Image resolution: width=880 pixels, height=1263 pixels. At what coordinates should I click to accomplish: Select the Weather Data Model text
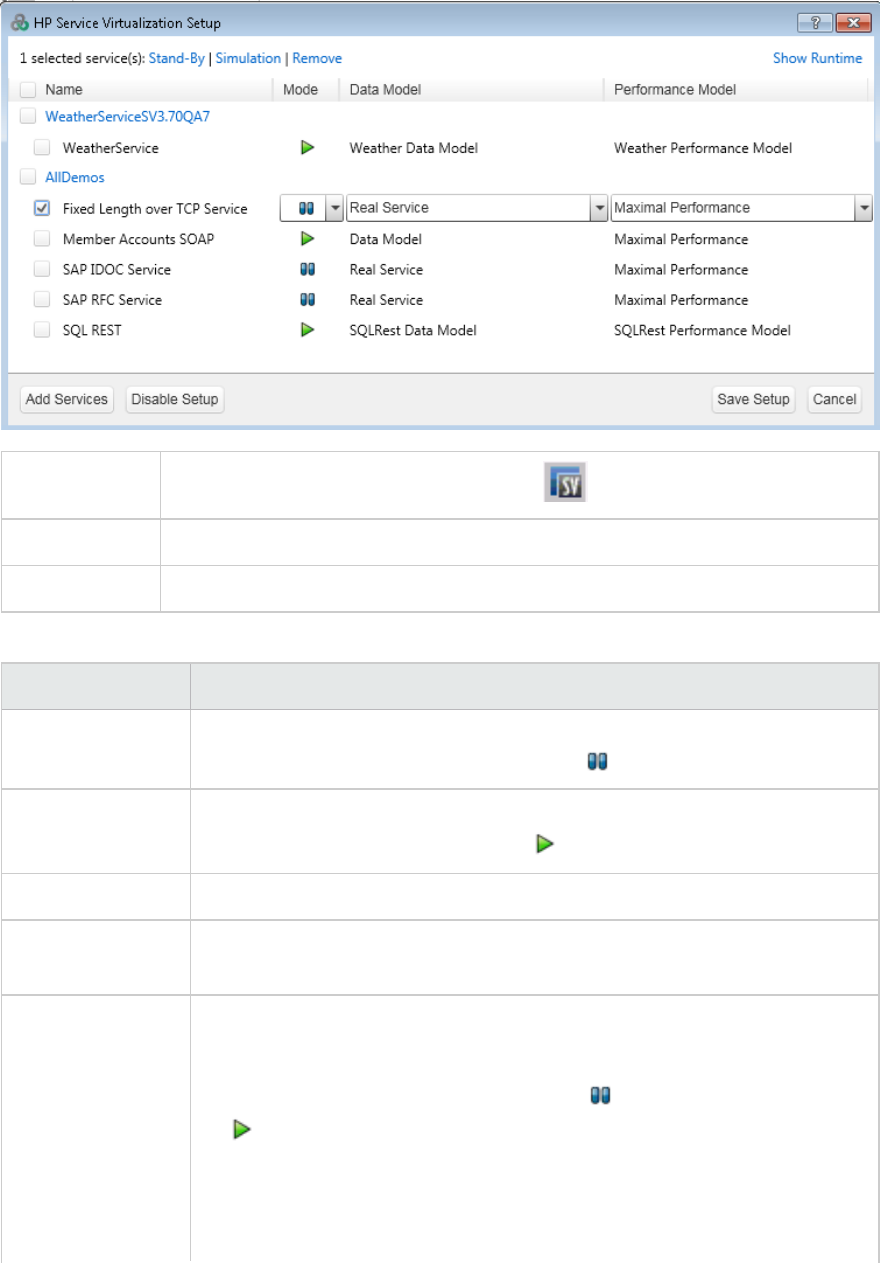(x=413, y=148)
